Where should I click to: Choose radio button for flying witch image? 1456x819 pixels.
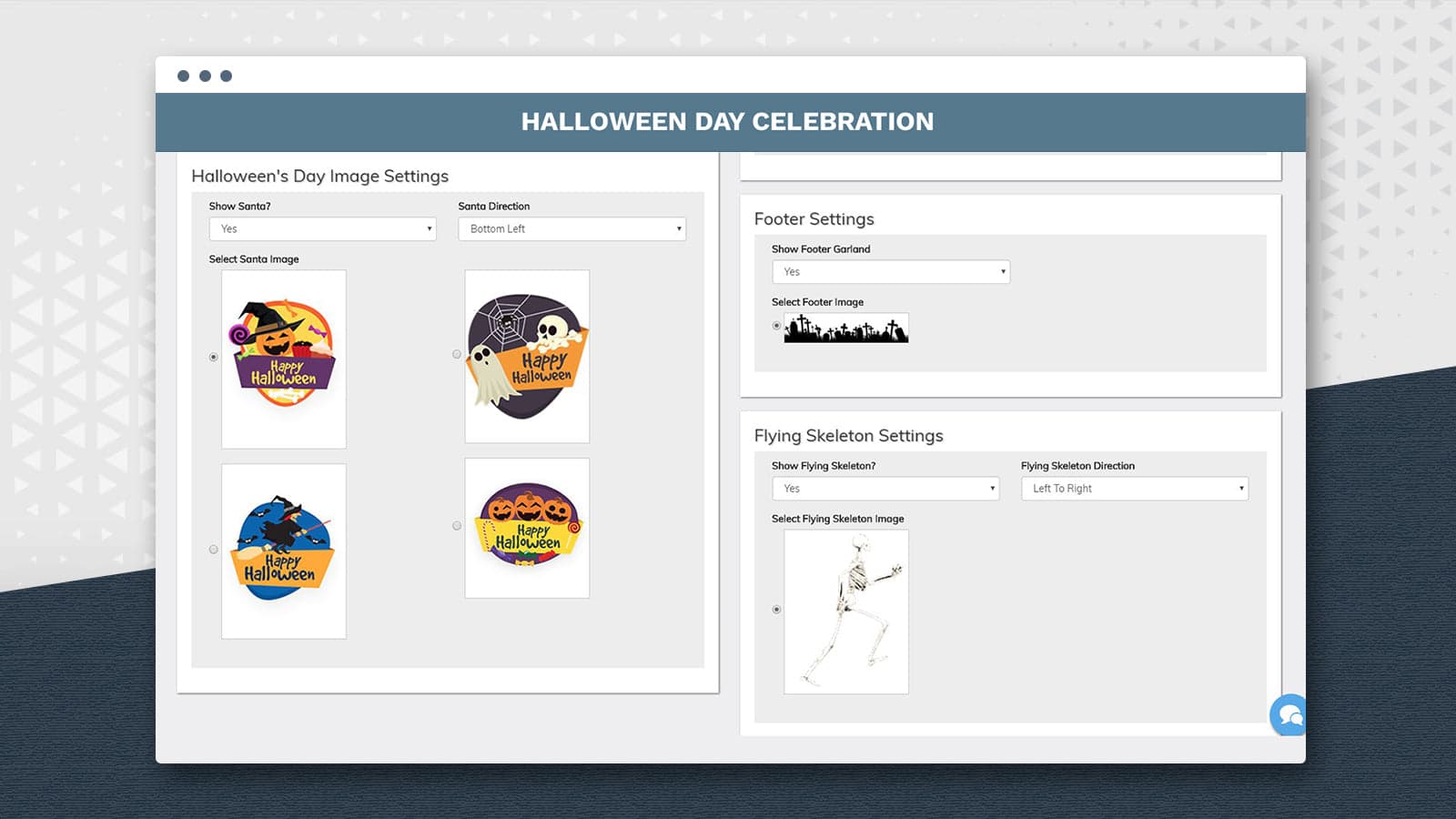click(x=214, y=550)
